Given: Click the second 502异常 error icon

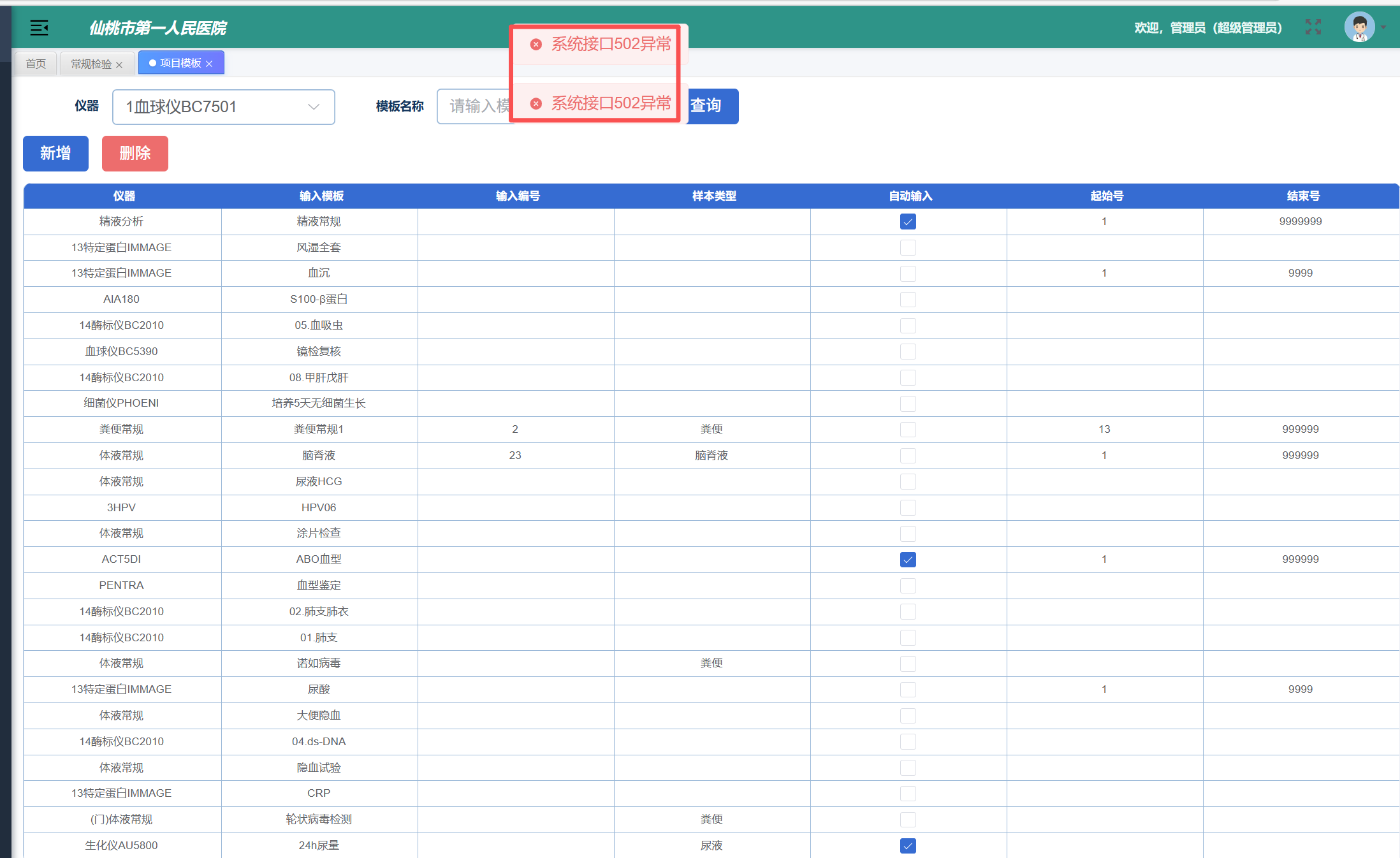Looking at the screenshot, I should click(x=536, y=103).
